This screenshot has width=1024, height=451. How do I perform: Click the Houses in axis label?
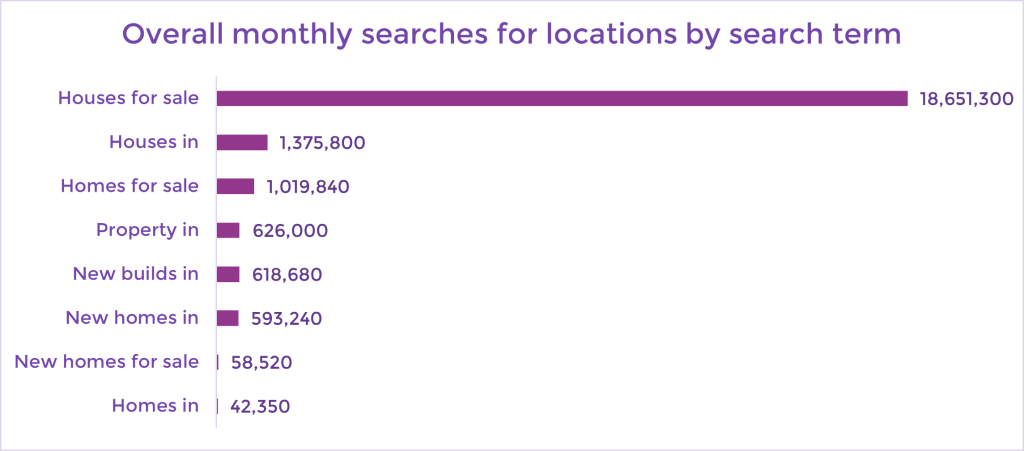click(x=153, y=142)
